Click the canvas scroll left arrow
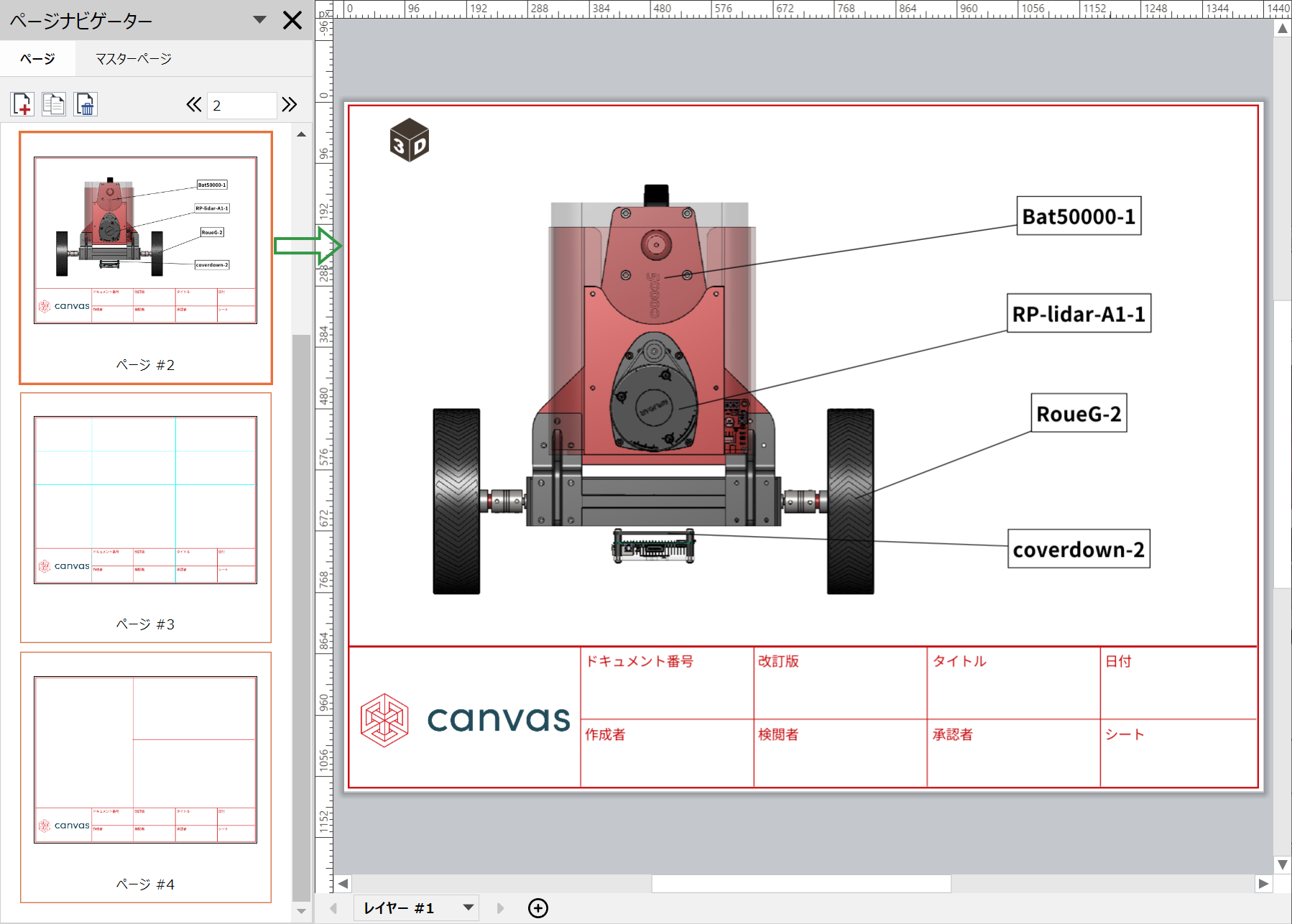Viewport: 1292px width, 924px height. point(343,884)
